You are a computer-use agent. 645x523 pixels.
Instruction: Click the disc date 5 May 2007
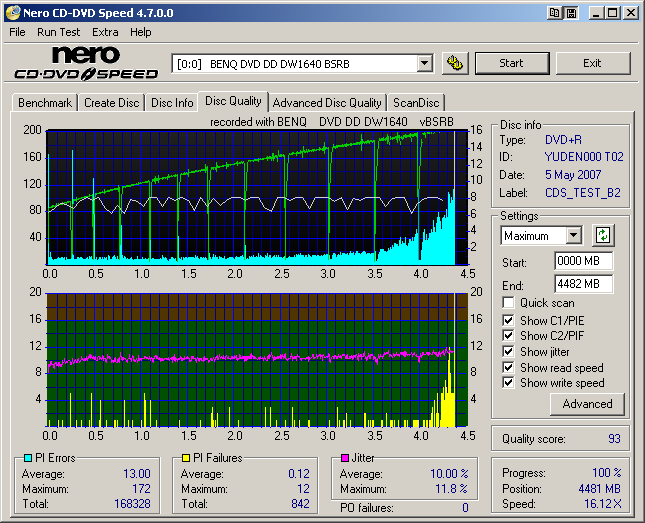click(573, 175)
